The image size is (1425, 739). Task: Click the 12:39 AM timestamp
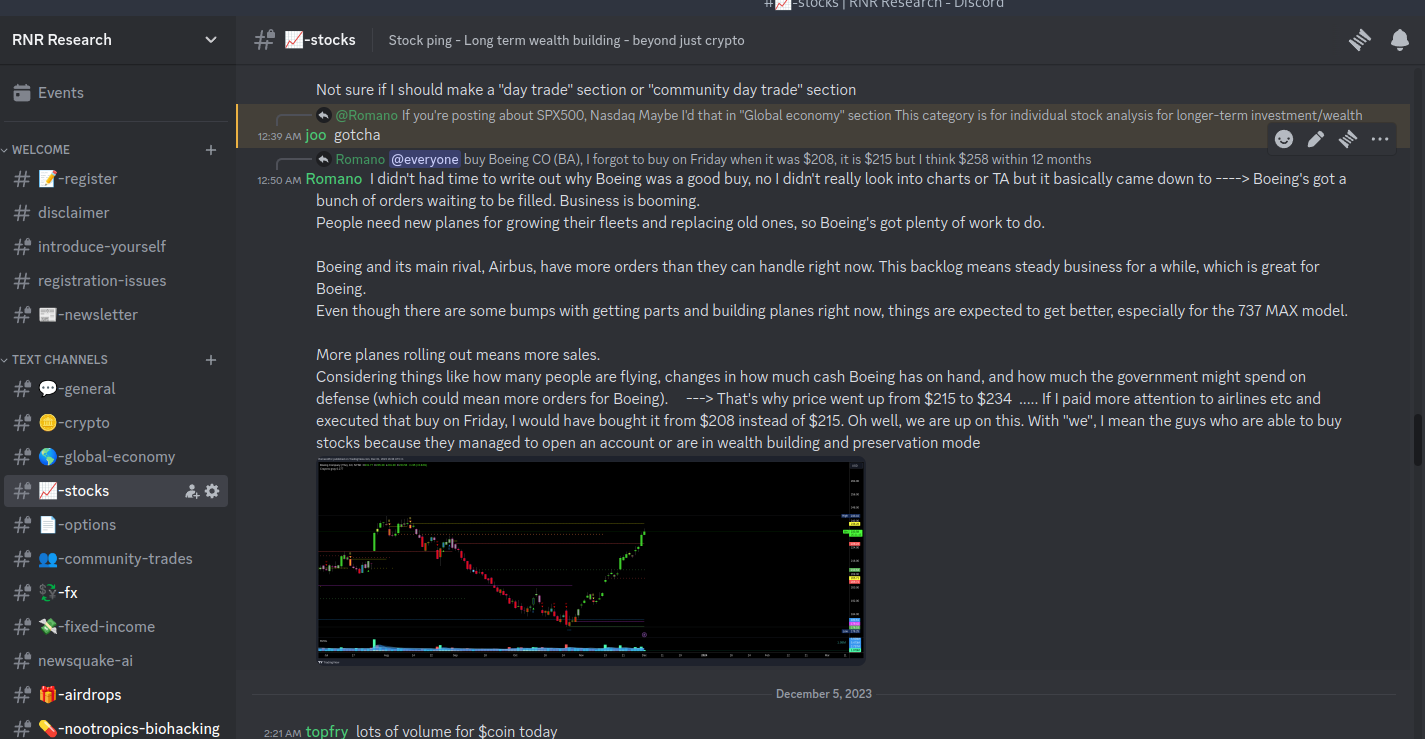279,136
